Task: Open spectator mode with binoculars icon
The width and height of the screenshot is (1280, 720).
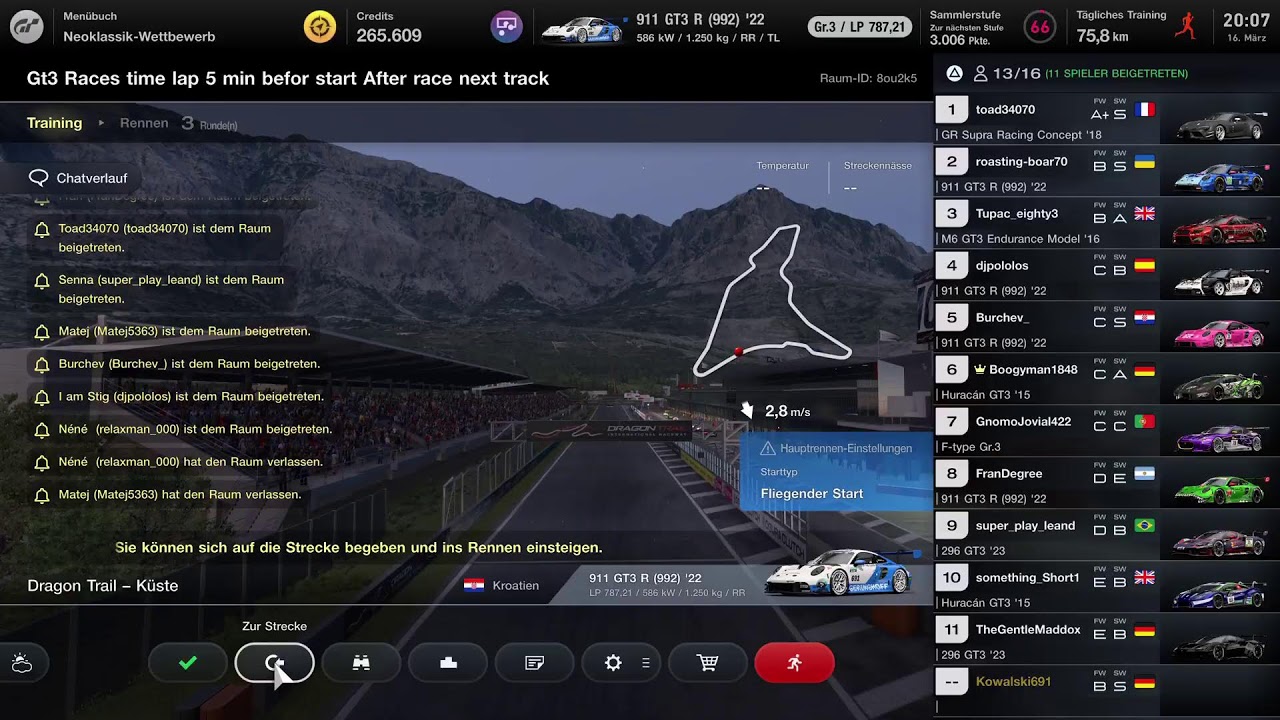Action: pyautogui.click(x=361, y=663)
